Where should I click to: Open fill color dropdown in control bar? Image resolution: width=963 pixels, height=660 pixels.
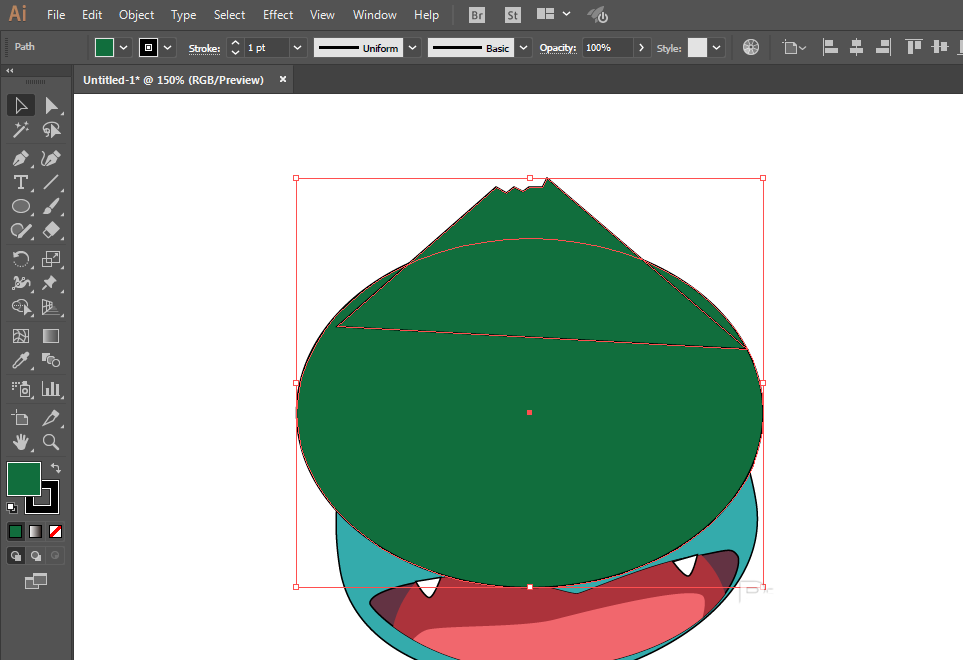click(123, 47)
